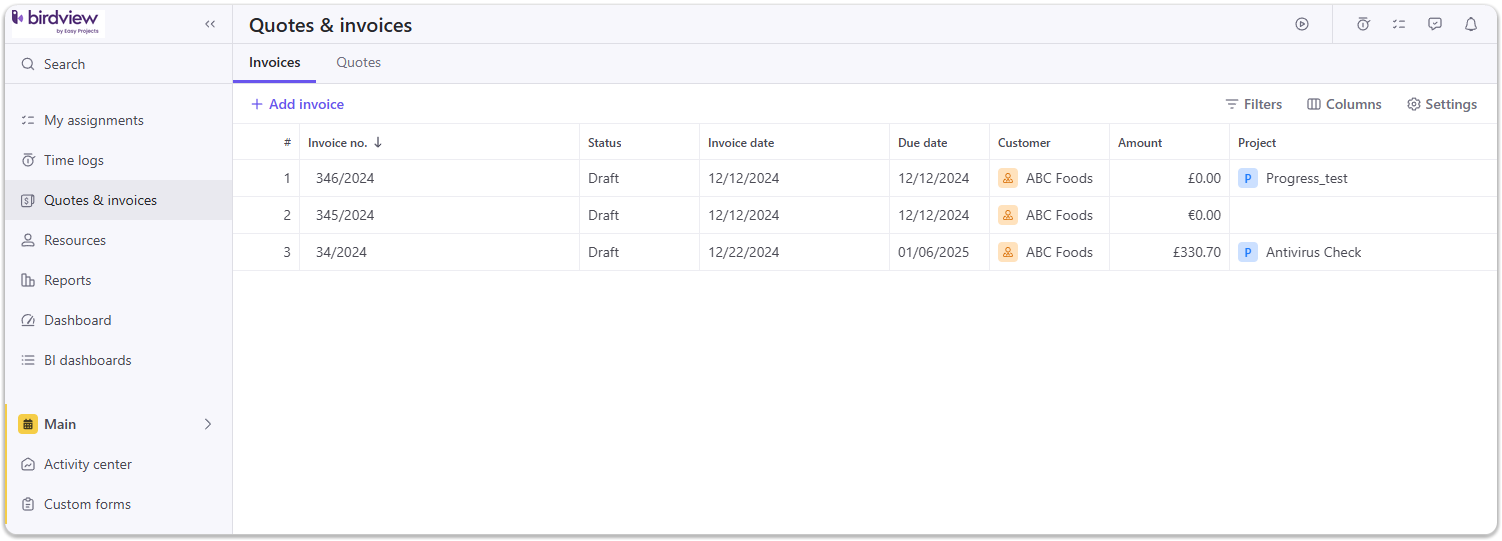Open invoice 346/2024

345,178
